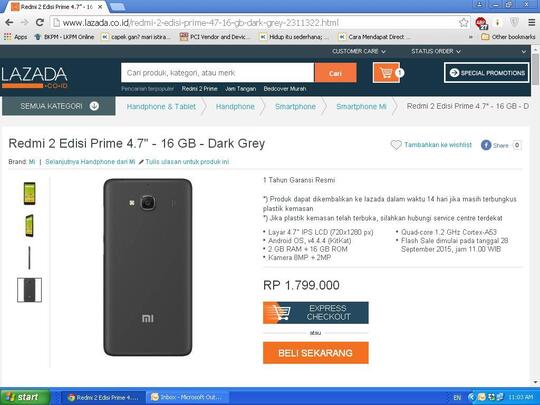Open the Windows start button

click(x=24, y=397)
